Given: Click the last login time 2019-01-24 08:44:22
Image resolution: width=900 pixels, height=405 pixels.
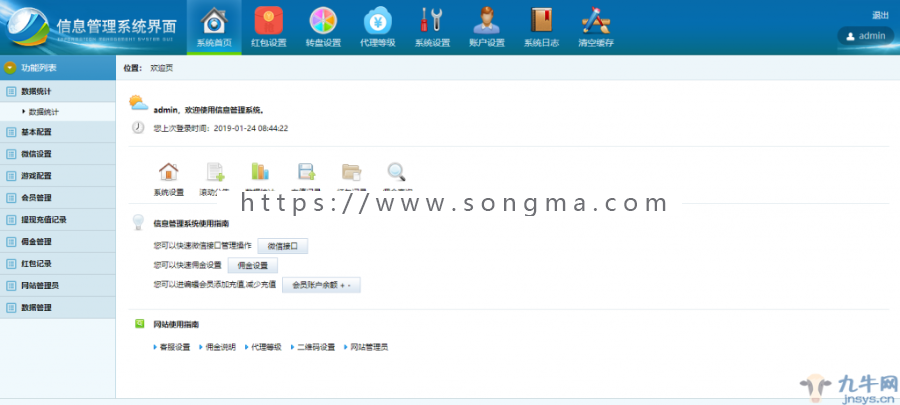Looking at the screenshot, I should 251,128.
